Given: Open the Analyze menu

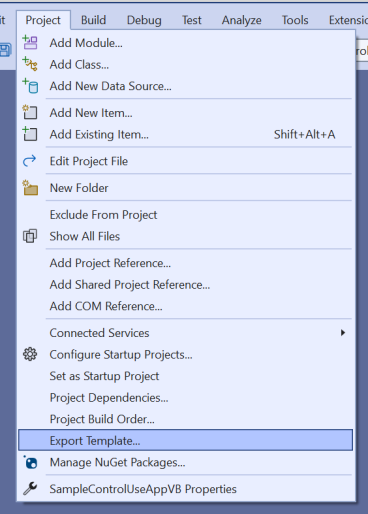Looking at the screenshot, I should tap(242, 20).
